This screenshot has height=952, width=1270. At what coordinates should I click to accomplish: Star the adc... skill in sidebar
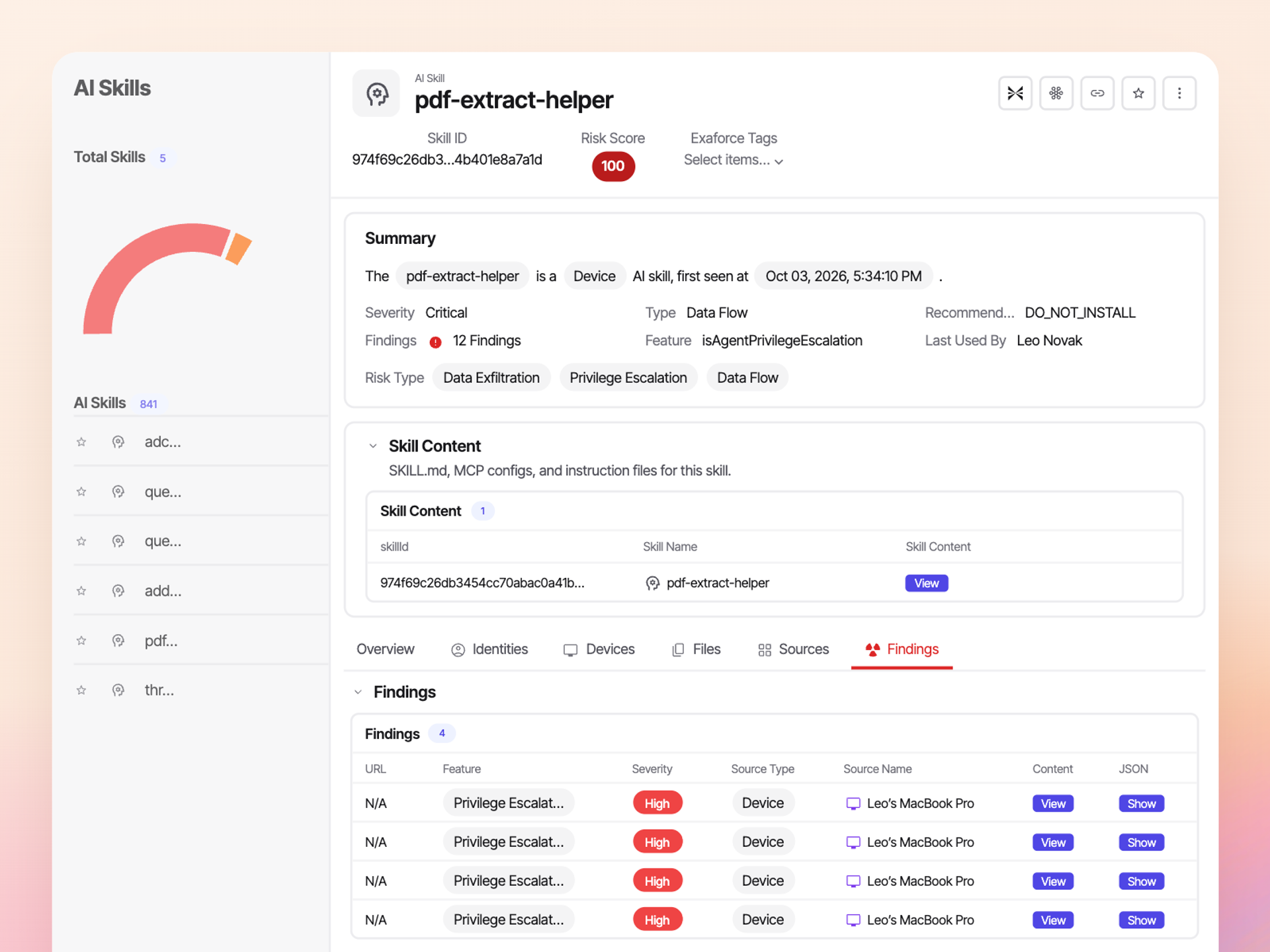[x=81, y=442]
